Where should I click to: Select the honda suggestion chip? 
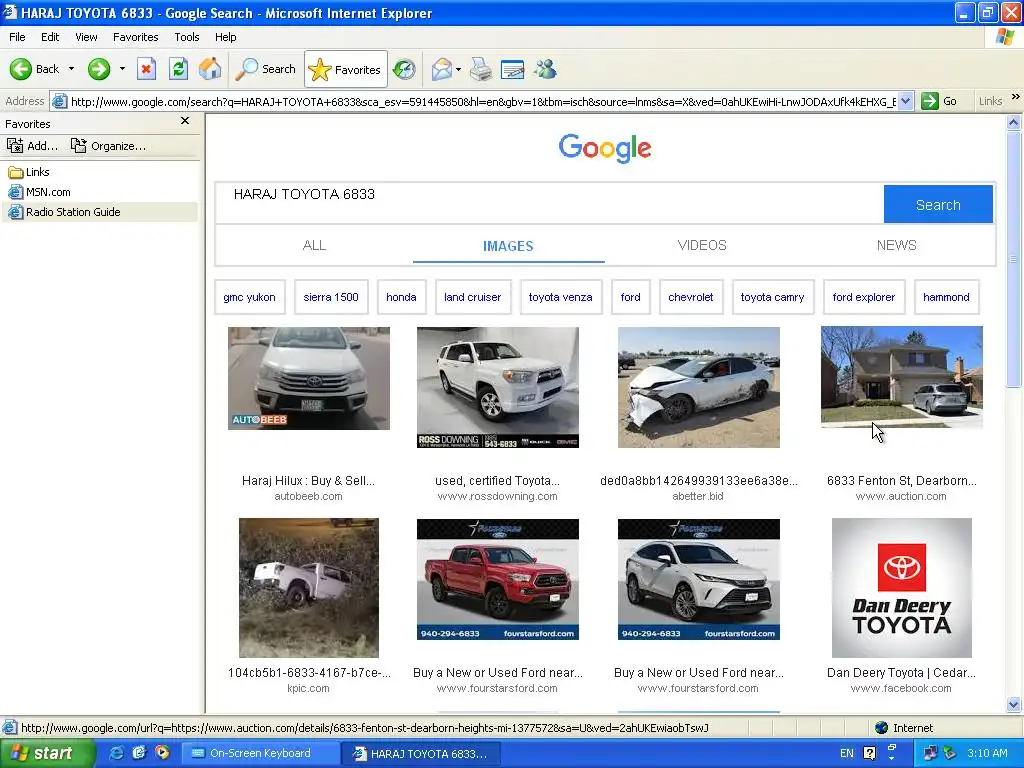point(401,297)
